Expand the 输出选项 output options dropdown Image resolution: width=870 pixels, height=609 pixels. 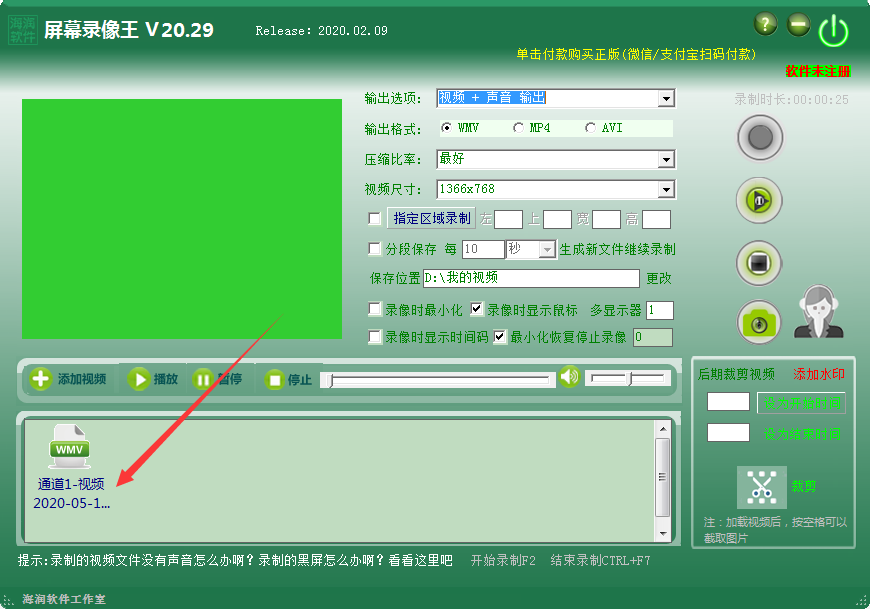point(666,98)
